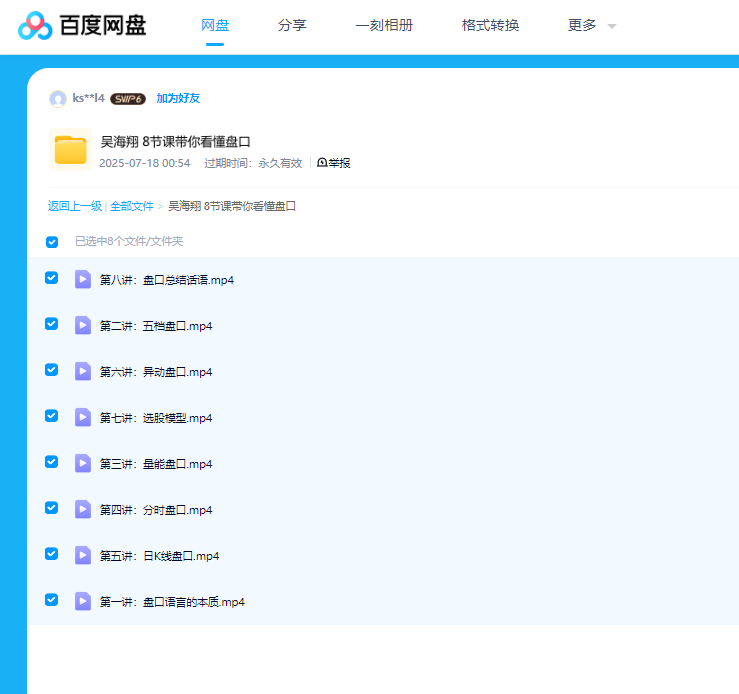Uncheck the checkbox for 第七讲：选股模型.mp4
This screenshot has height=694, width=739.
[x=52, y=416]
